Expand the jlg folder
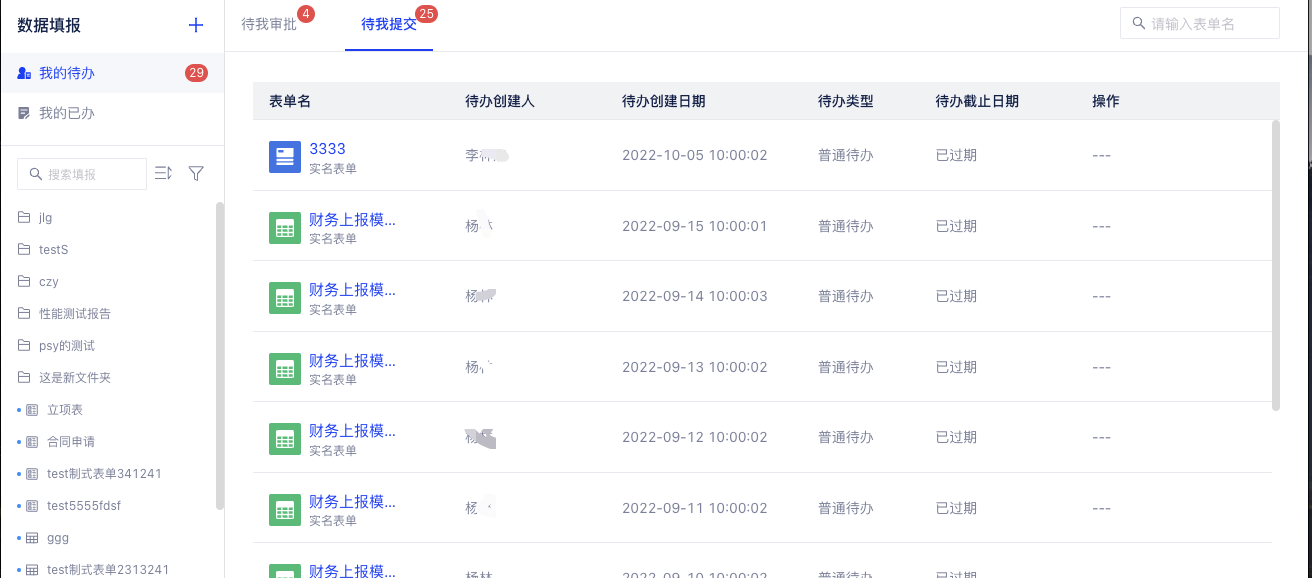Screen dimensions: 1312x578 tap(45, 218)
